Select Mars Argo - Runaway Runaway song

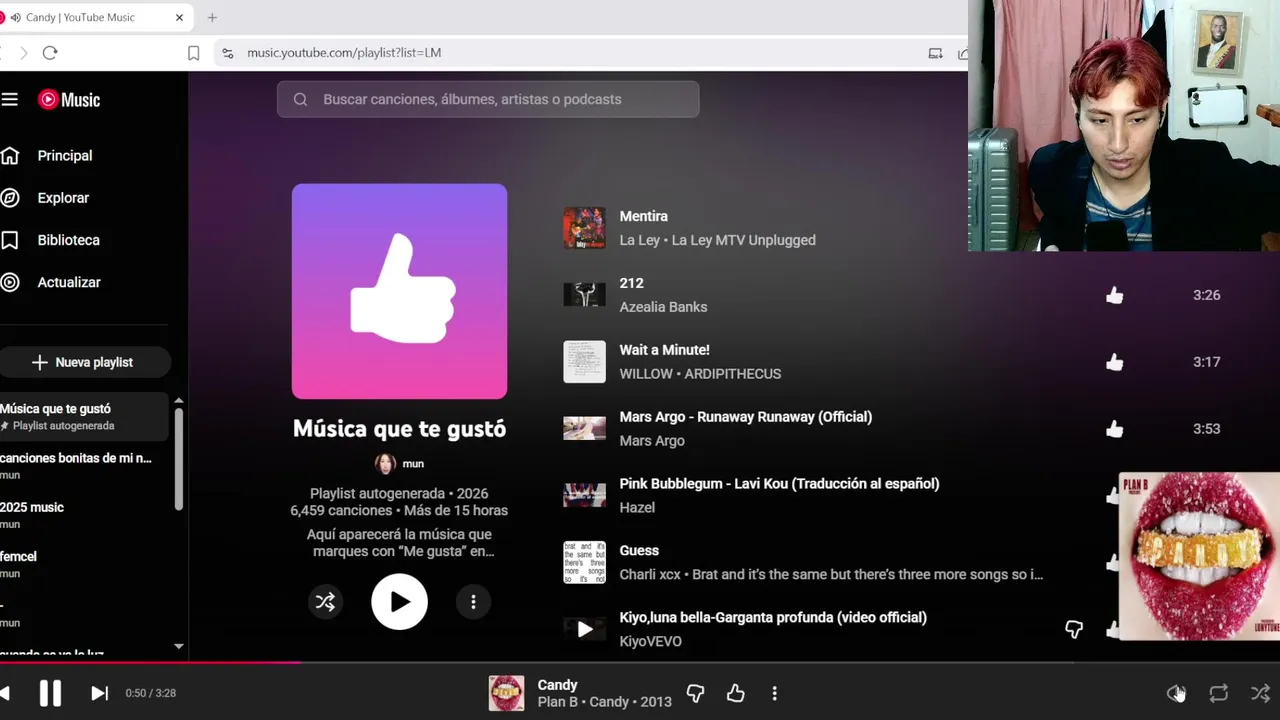pyautogui.click(x=745, y=417)
